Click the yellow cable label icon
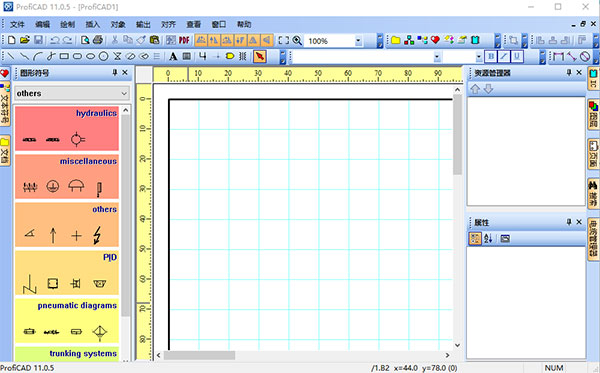The height and width of the screenshot is (373, 600). coord(230,57)
